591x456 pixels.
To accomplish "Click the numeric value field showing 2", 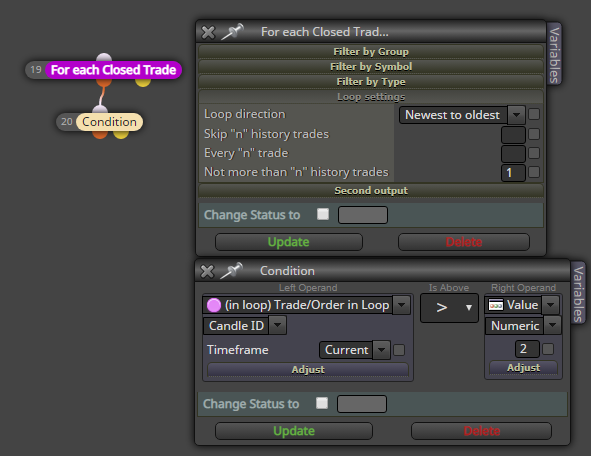I will coord(527,349).
